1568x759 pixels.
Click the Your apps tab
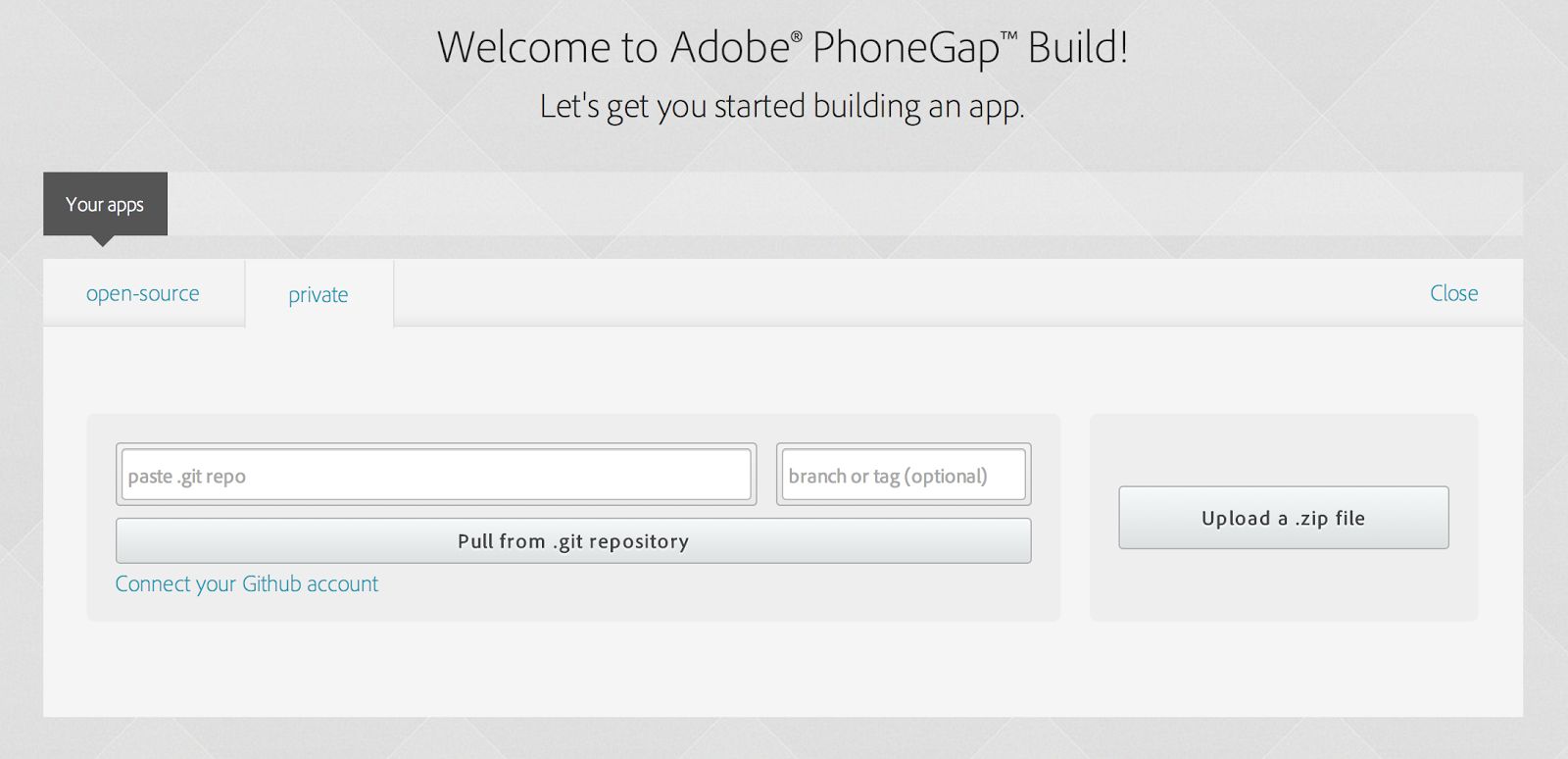[x=105, y=204]
